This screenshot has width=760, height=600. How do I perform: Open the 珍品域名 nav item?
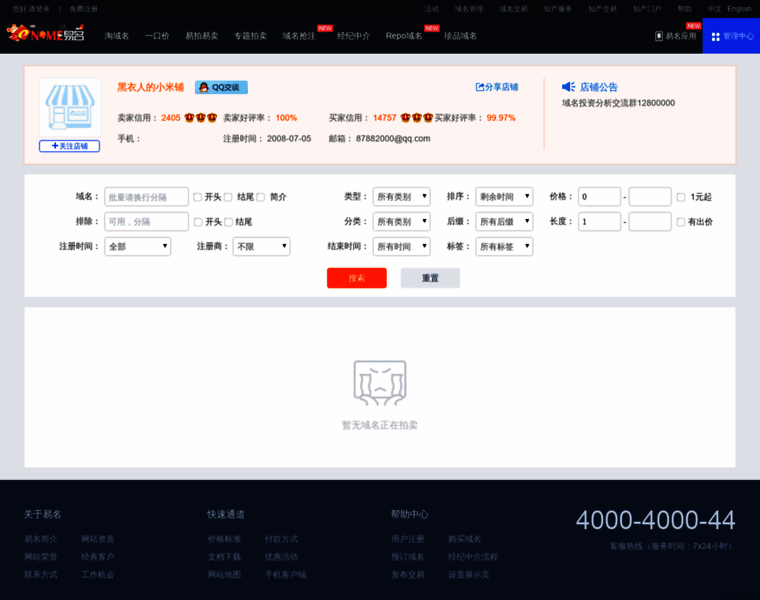tap(460, 36)
